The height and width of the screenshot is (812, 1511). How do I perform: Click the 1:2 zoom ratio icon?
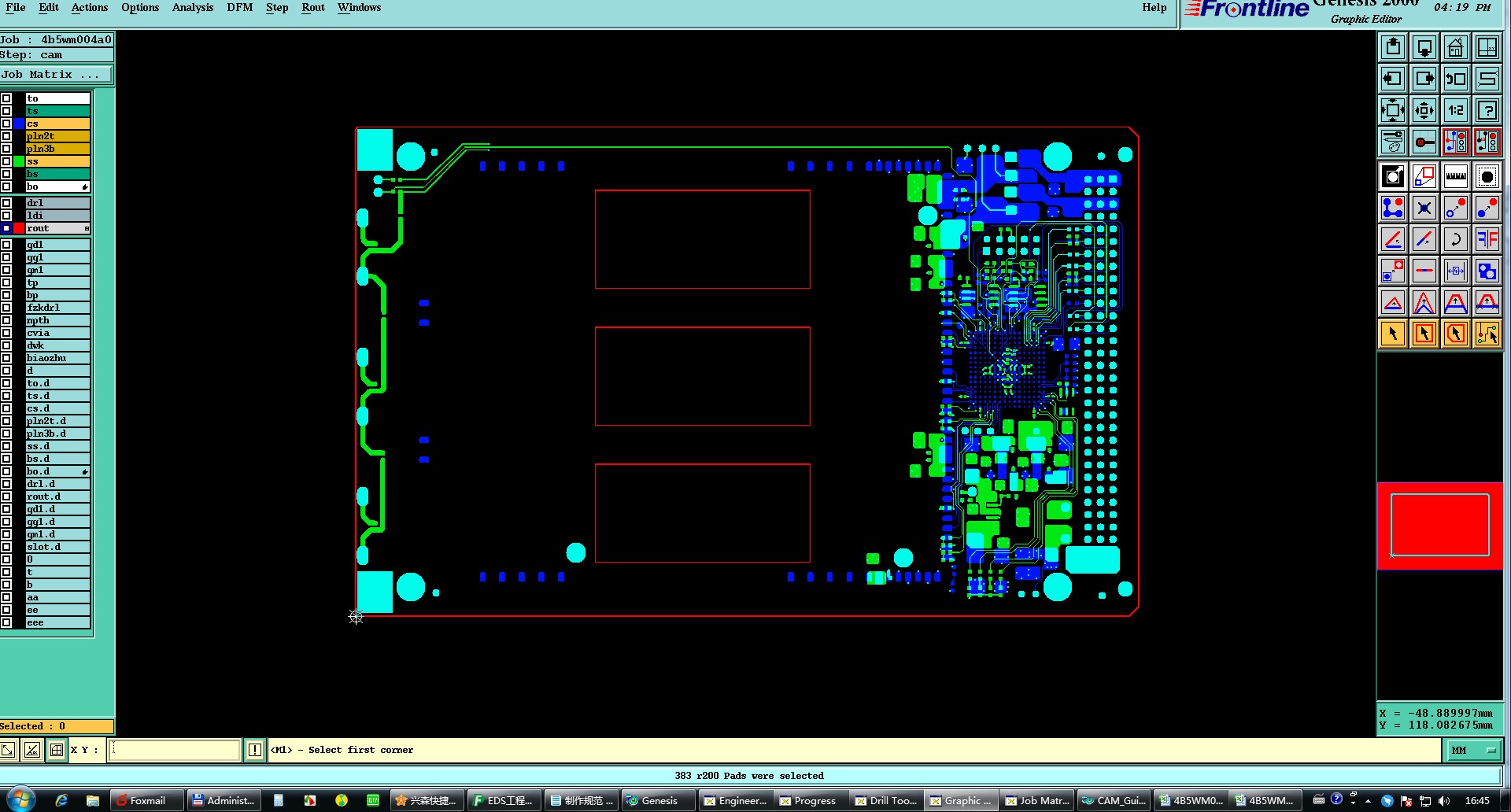click(1456, 110)
